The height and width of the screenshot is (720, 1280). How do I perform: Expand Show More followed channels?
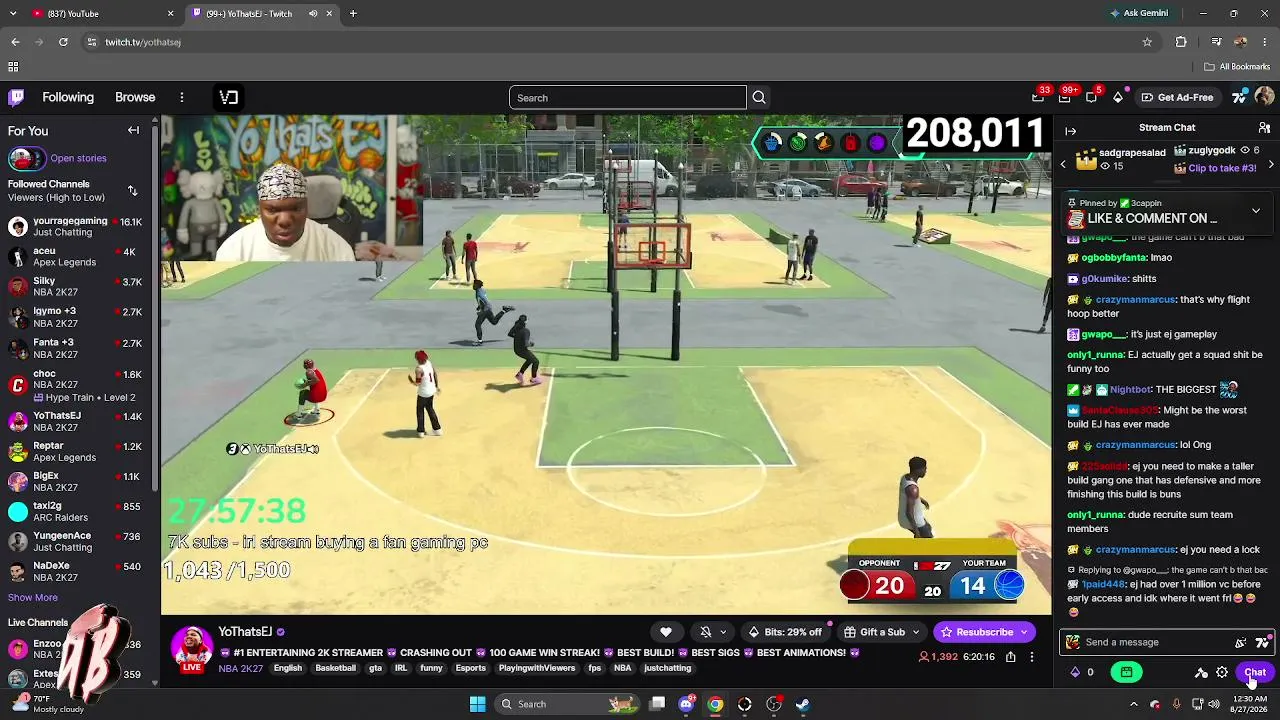click(x=33, y=597)
